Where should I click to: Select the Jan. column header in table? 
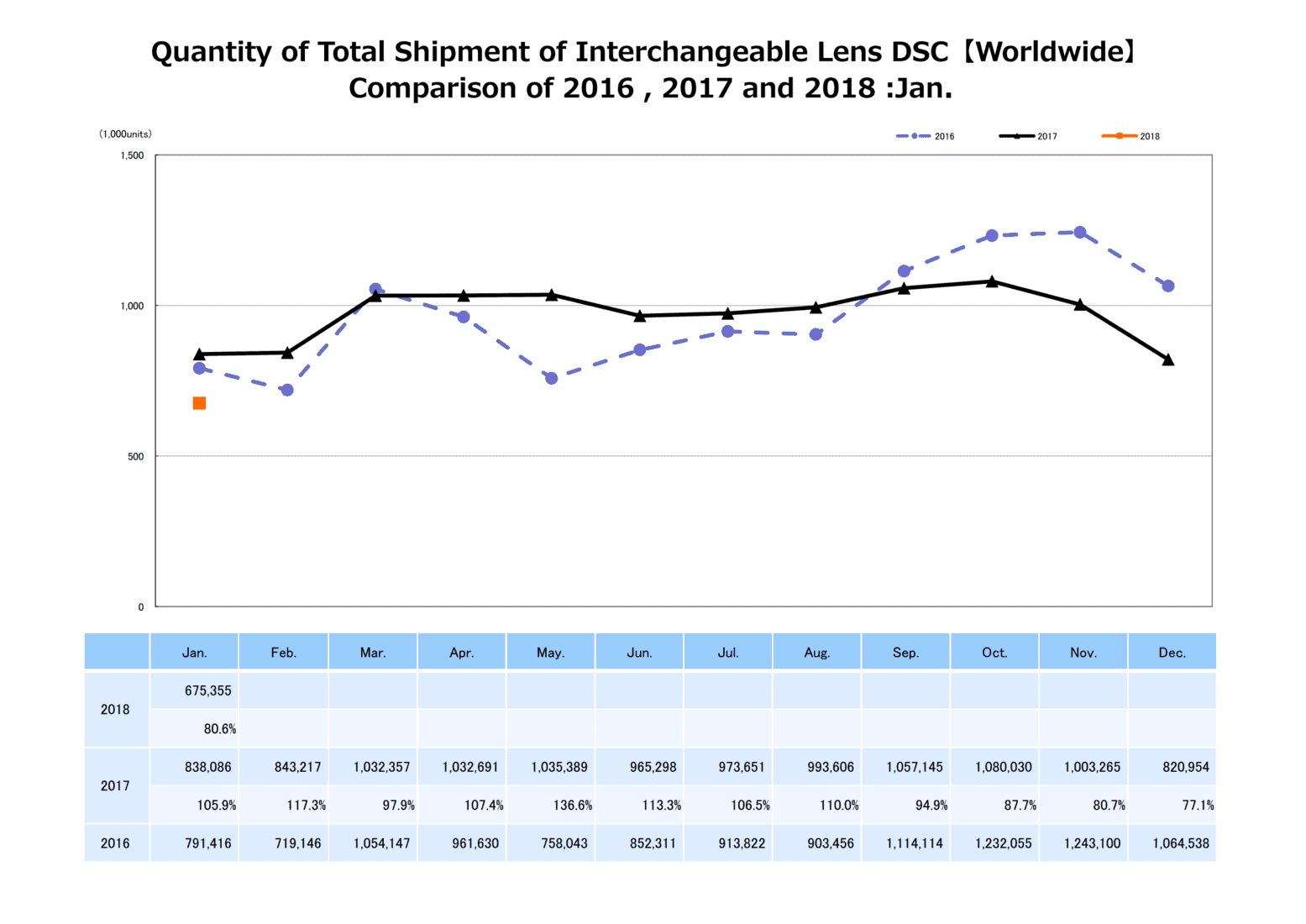tap(195, 653)
